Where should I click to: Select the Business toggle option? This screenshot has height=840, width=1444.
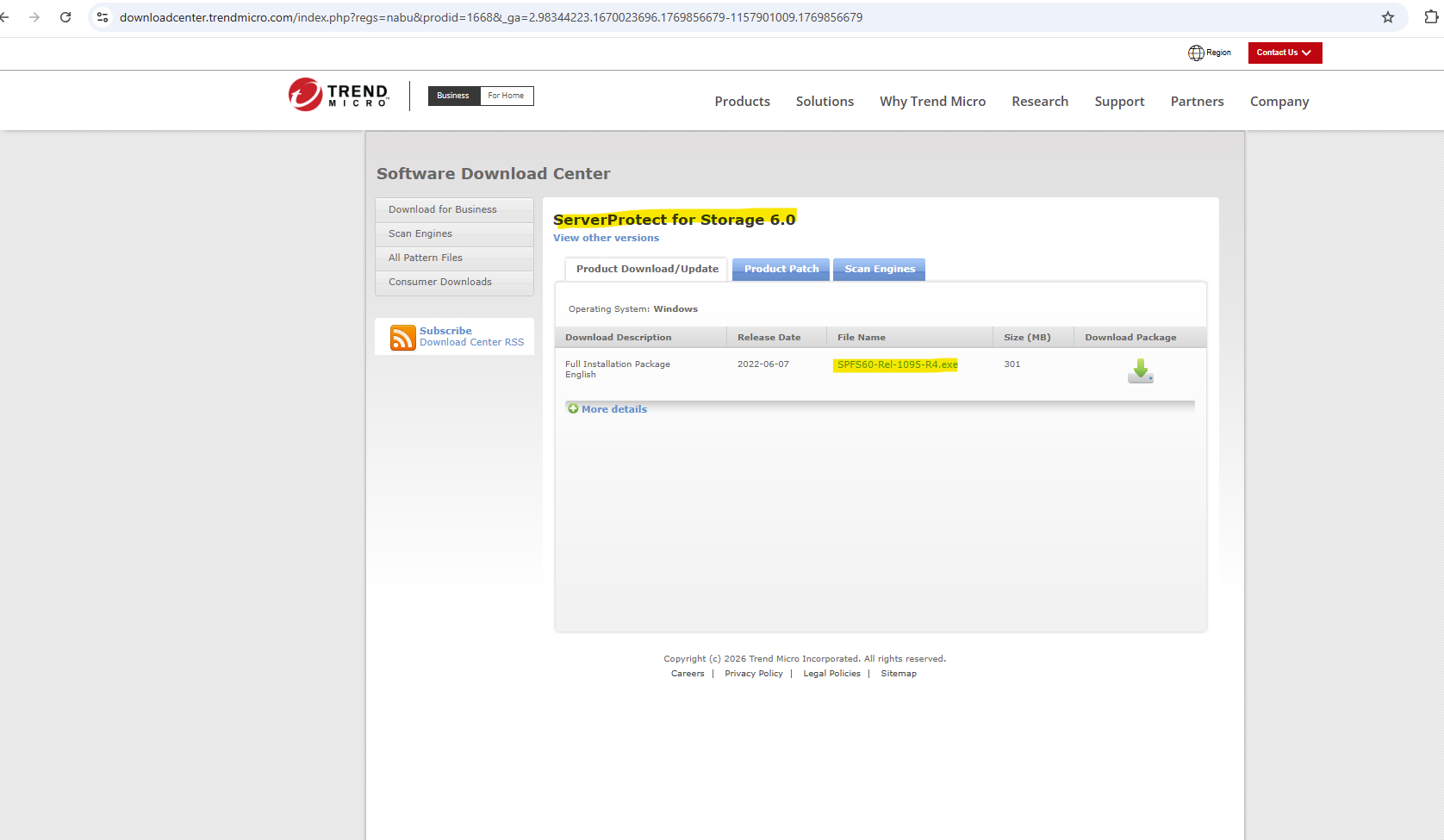pos(453,96)
